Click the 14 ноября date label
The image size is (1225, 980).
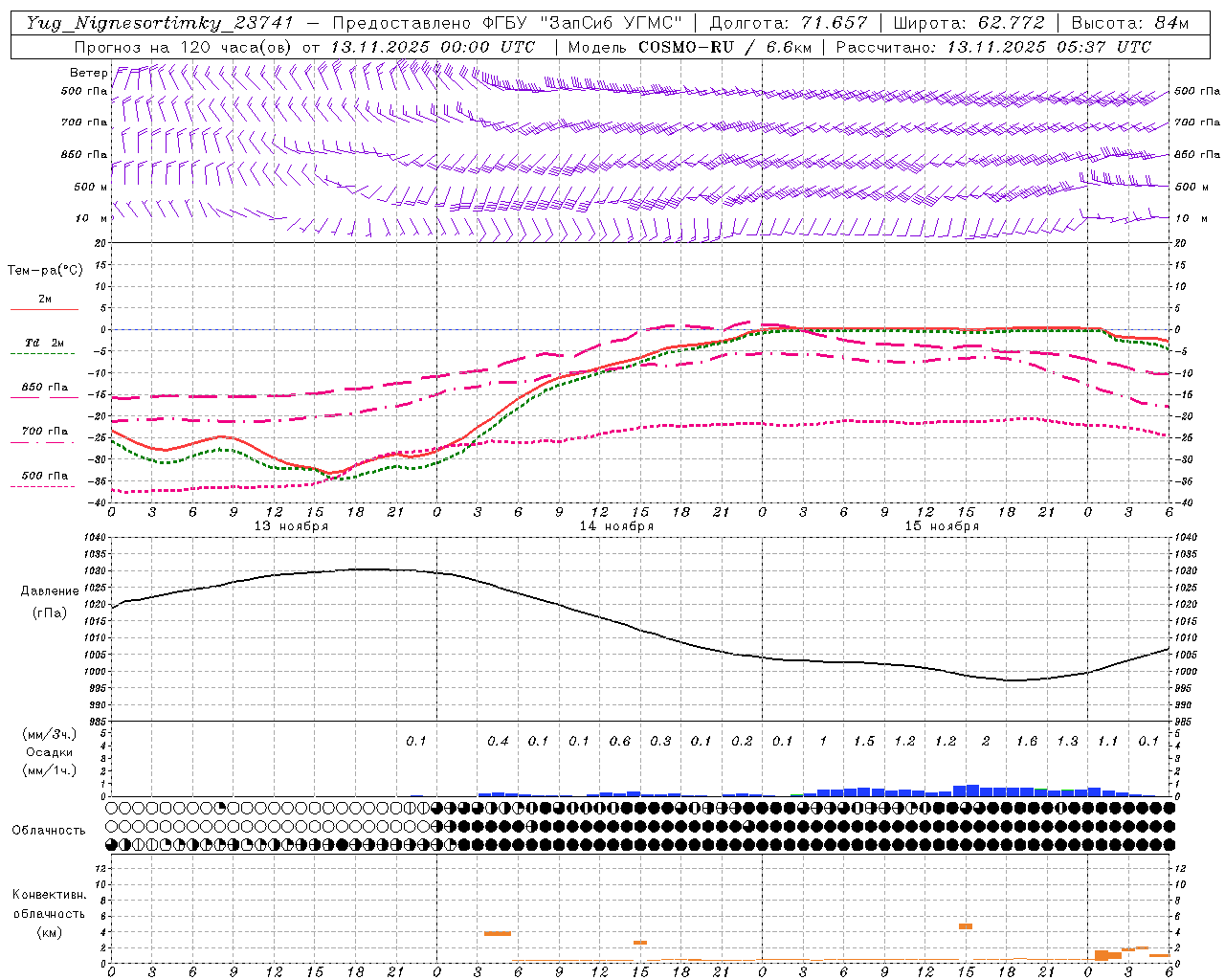pos(616,526)
